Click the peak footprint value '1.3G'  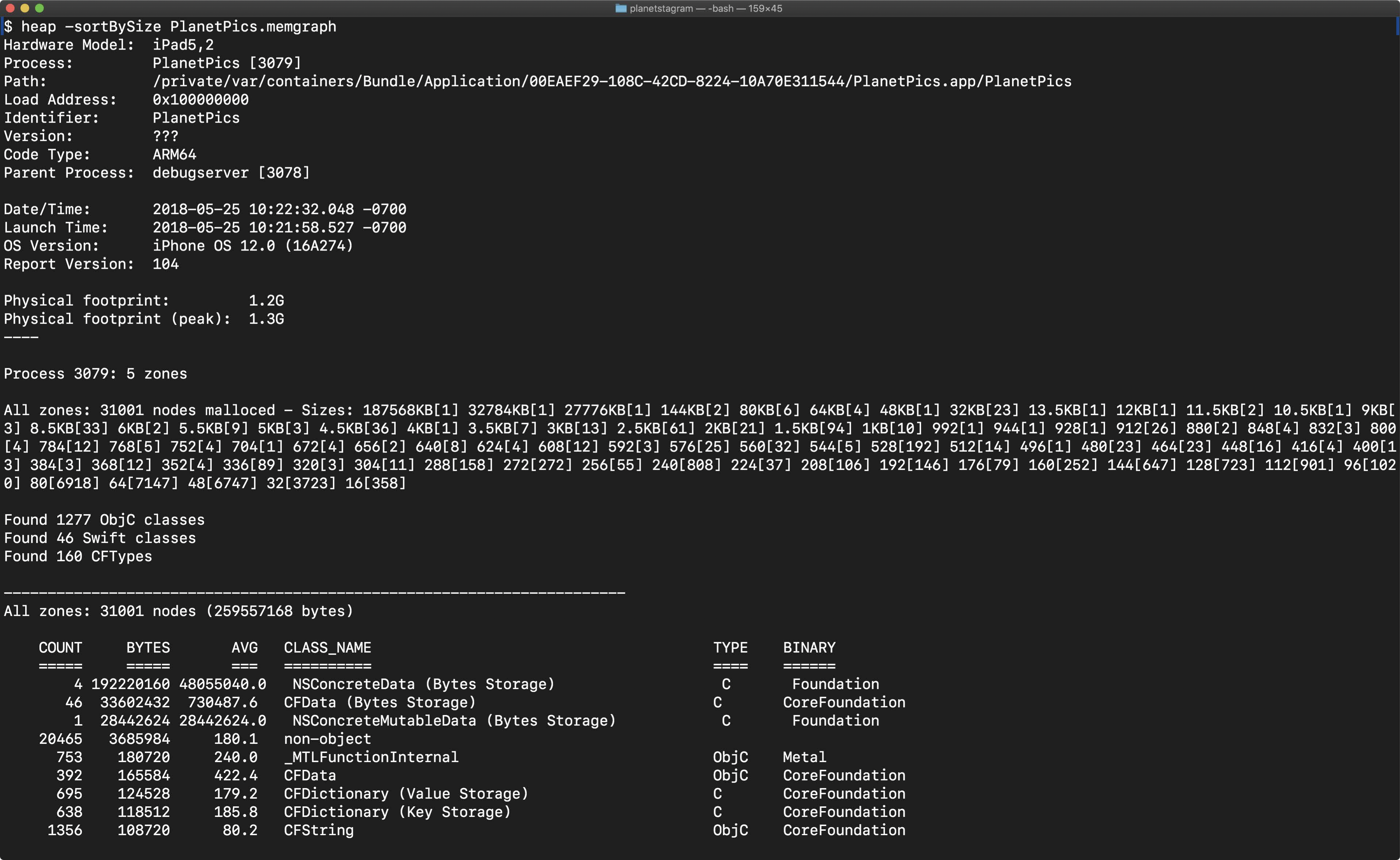coord(266,318)
